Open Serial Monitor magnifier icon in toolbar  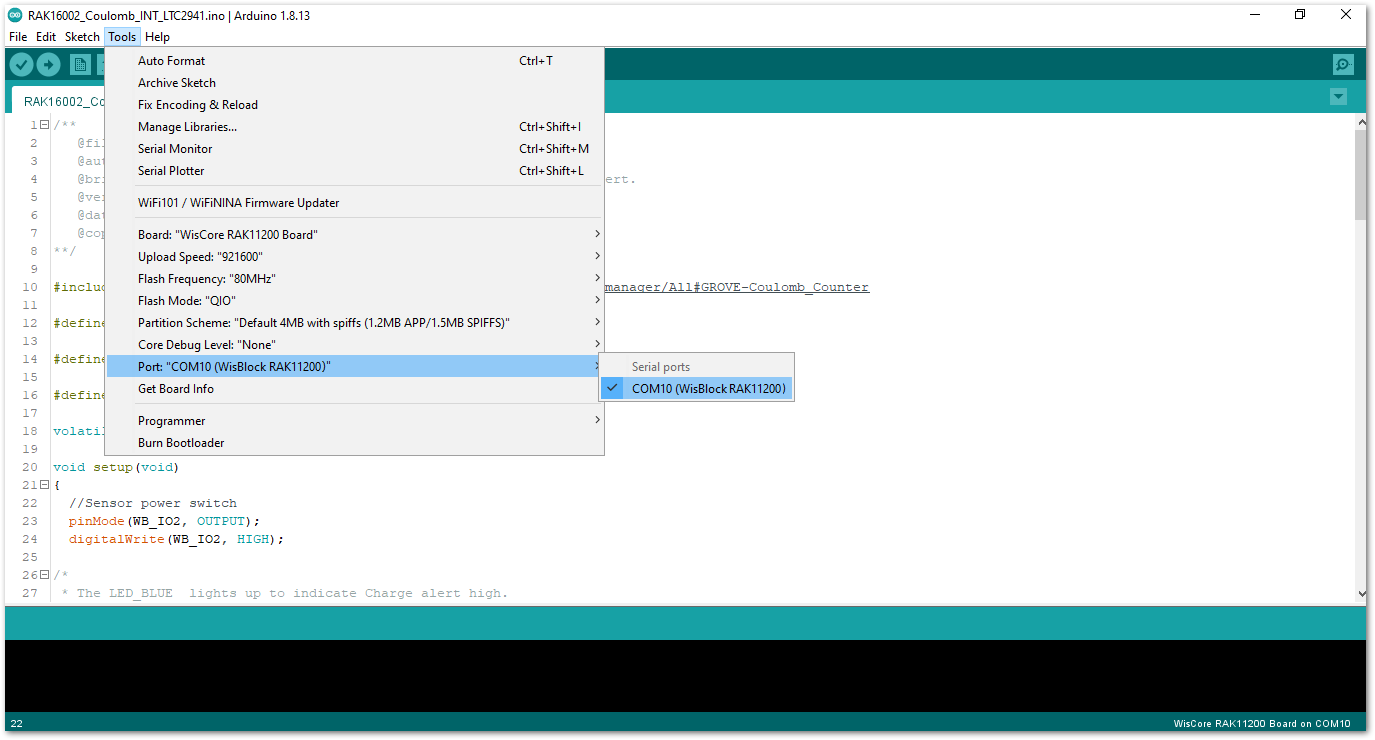coord(1343,65)
